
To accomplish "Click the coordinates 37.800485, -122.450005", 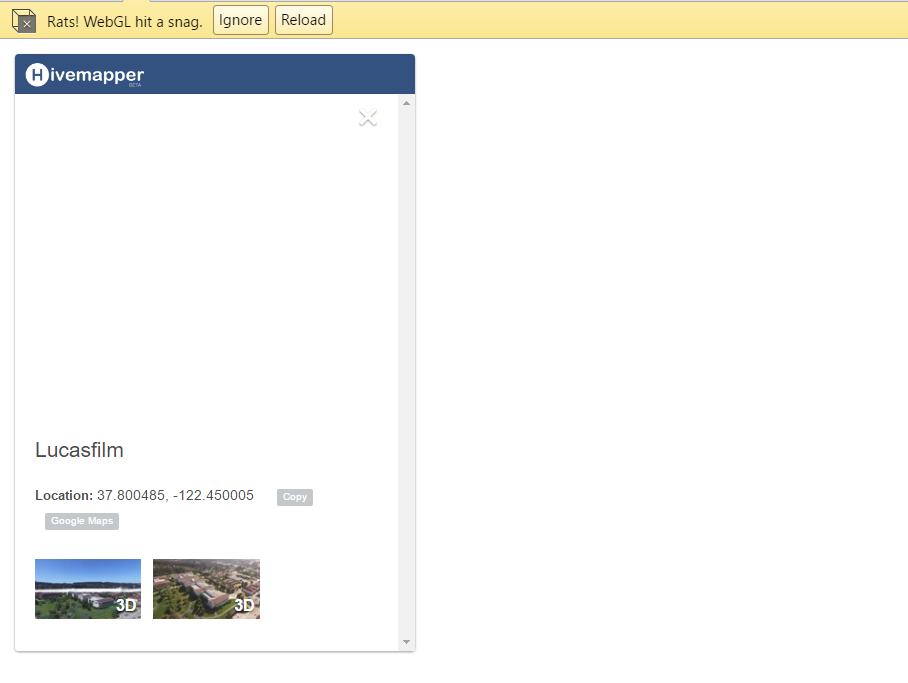I will click(x=175, y=495).
